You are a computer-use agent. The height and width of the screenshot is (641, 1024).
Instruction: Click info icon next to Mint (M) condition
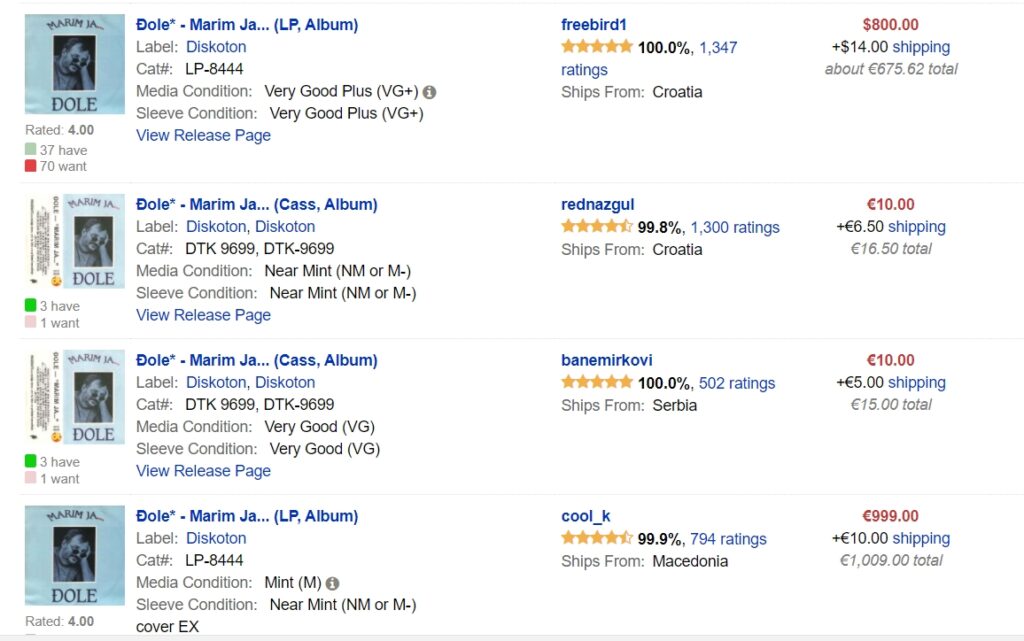(x=332, y=584)
